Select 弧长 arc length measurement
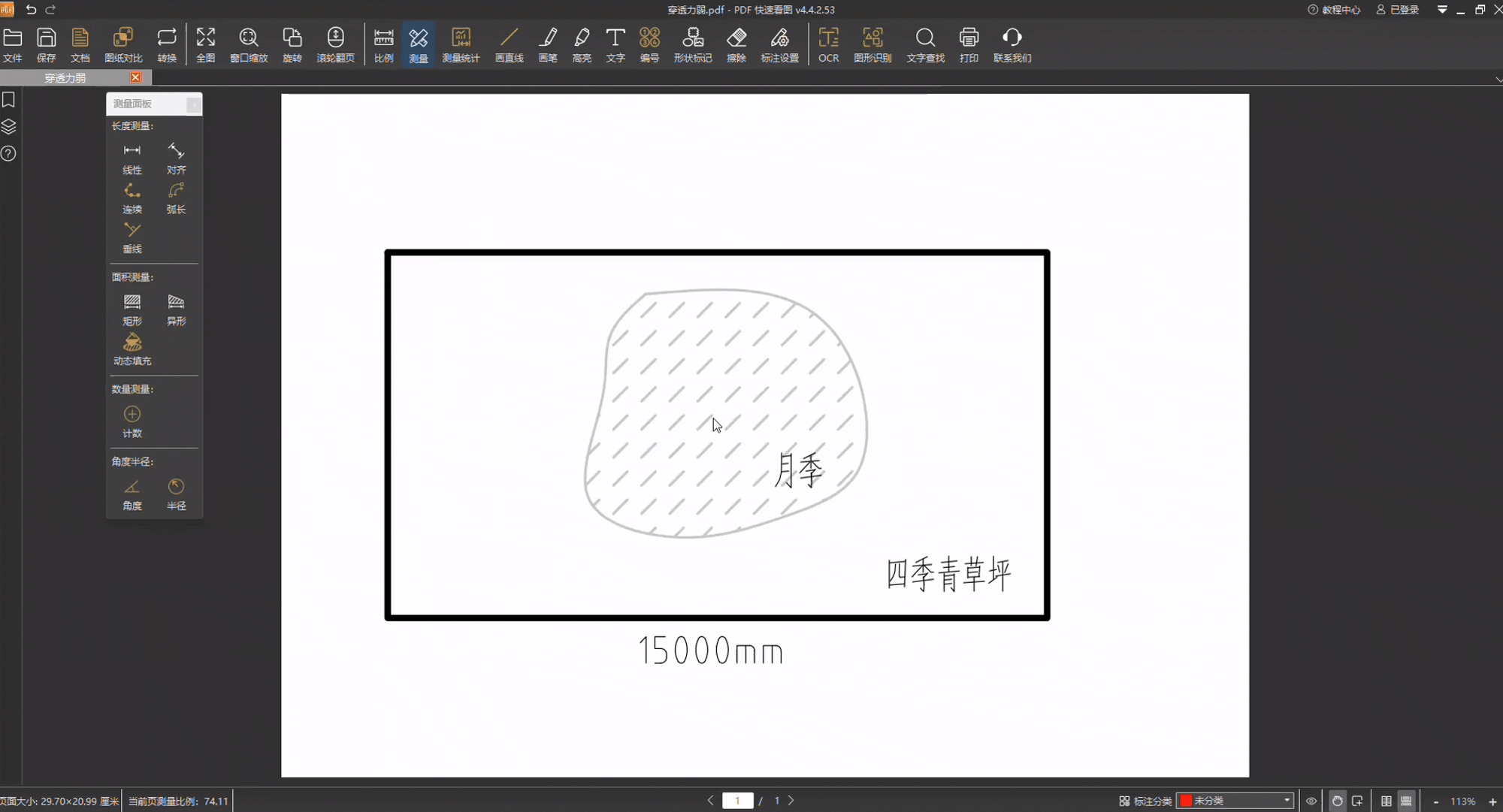 pyautogui.click(x=176, y=198)
